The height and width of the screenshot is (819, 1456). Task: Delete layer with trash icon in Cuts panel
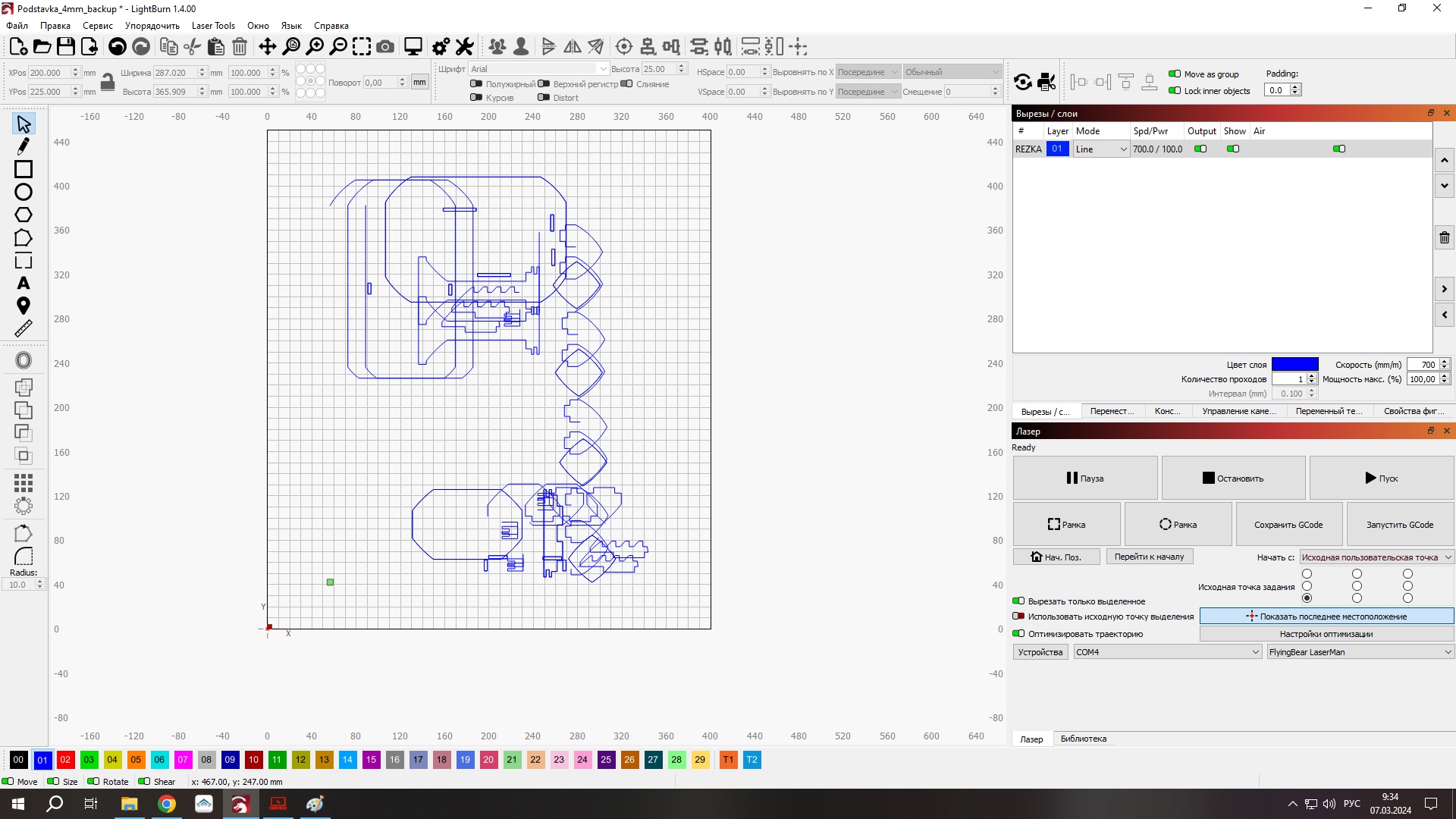pyautogui.click(x=1445, y=238)
